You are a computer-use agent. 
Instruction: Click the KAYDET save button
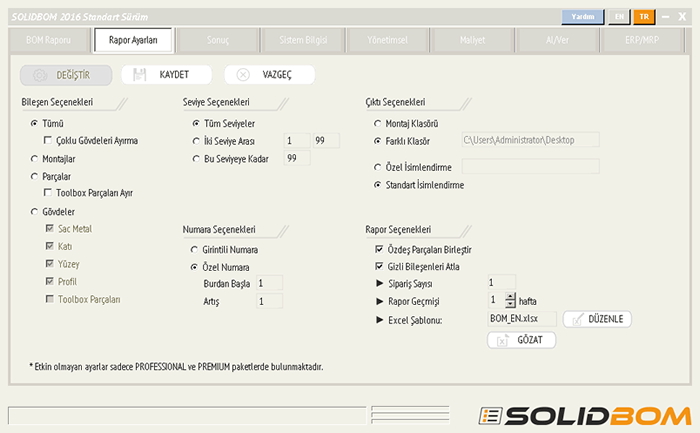(167, 75)
